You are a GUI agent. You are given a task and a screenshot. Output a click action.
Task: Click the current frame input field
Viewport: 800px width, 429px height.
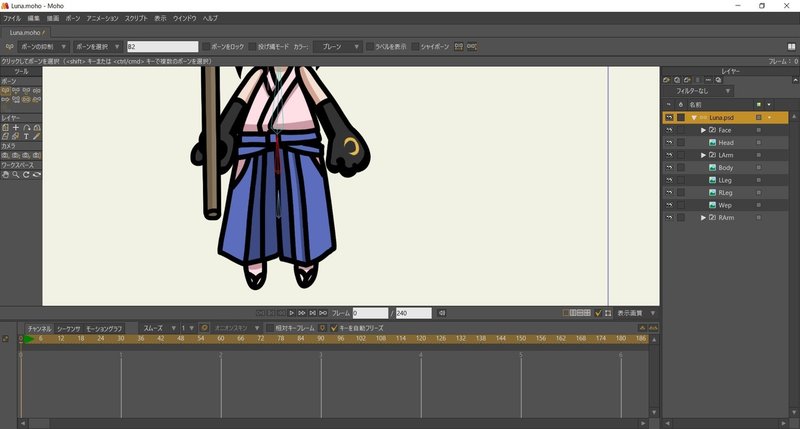(x=370, y=313)
